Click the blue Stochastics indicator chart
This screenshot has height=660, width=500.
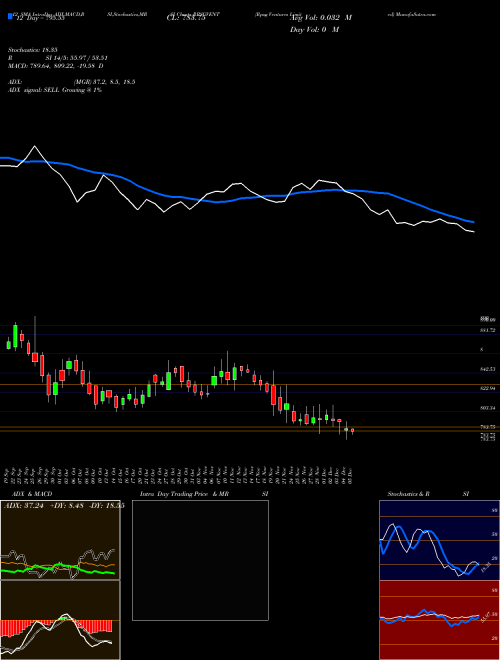tap(439, 540)
